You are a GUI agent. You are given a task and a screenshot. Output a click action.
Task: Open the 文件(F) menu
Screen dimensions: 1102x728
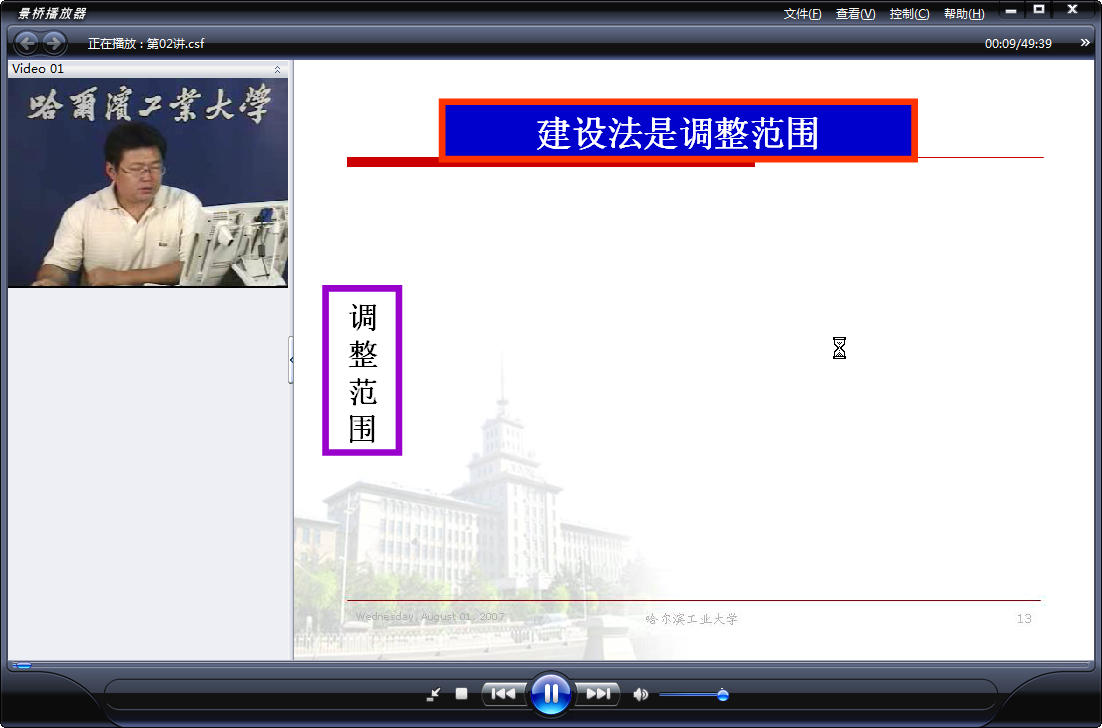(802, 14)
